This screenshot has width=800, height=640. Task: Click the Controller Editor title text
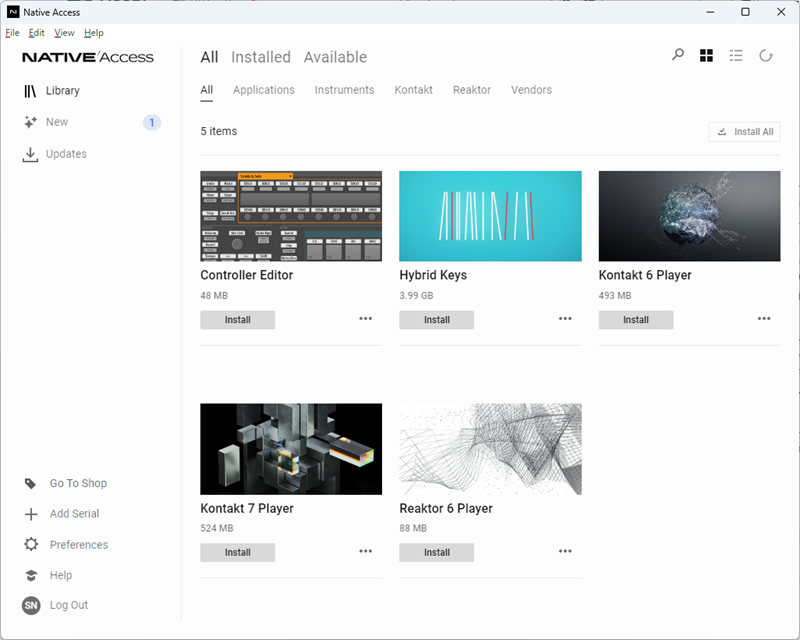click(x=247, y=276)
